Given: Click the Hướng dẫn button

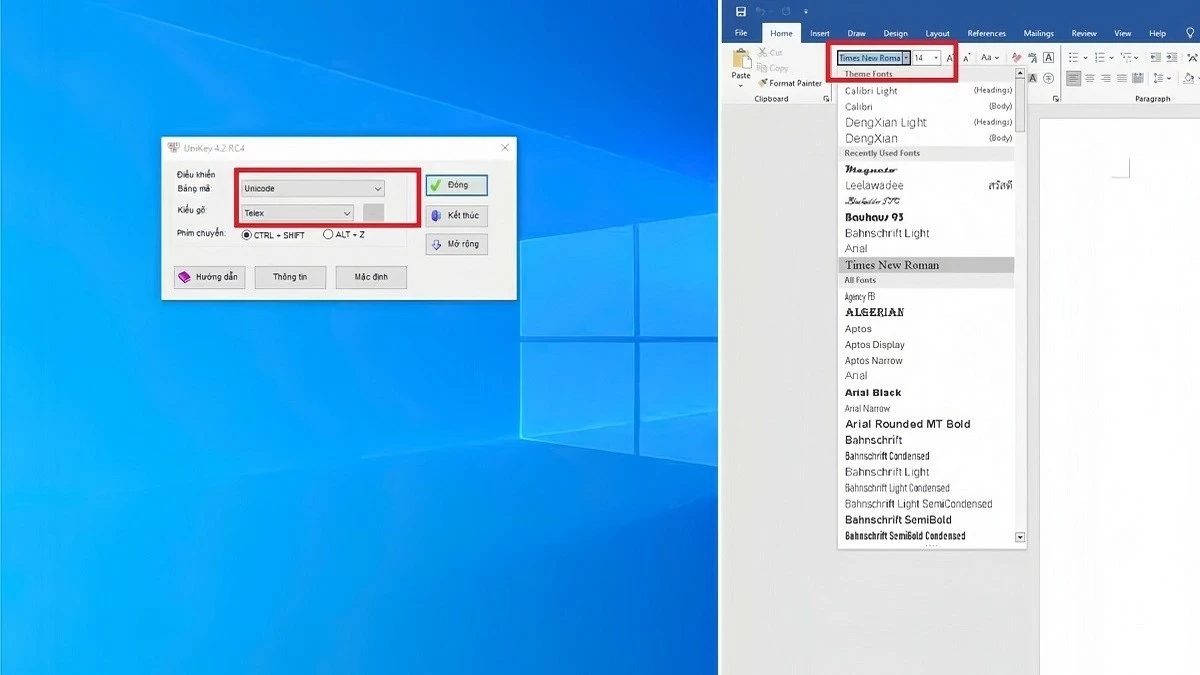Looking at the screenshot, I should tap(209, 277).
